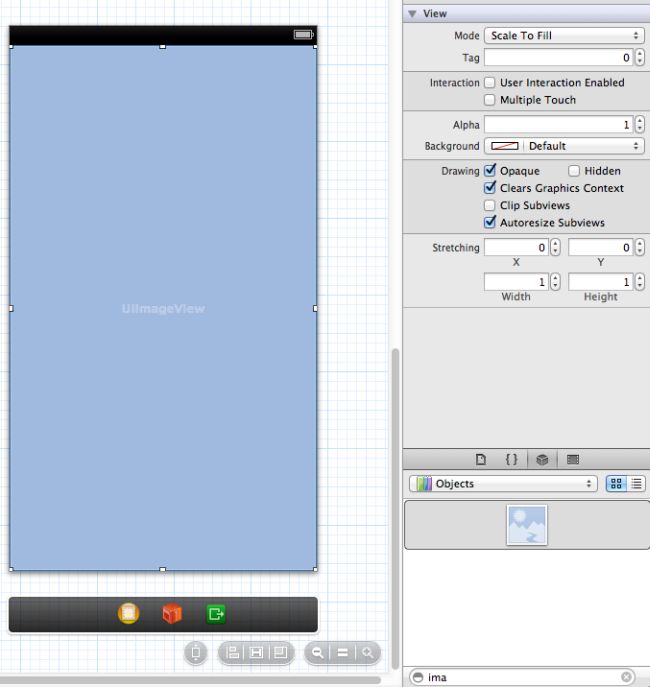Click the image view's right-middle resize handle
The height and width of the screenshot is (687, 650).
[315, 308]
